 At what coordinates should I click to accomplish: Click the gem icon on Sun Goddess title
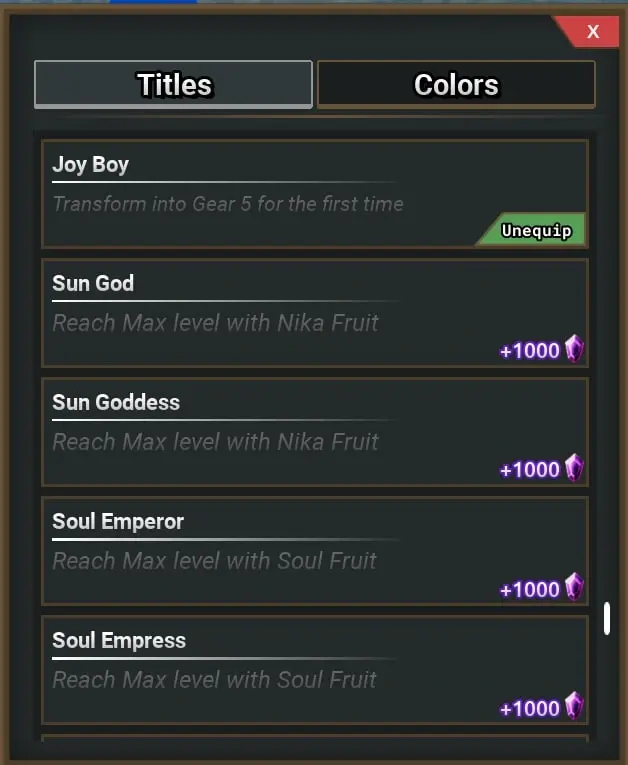[x=574, y=468]
